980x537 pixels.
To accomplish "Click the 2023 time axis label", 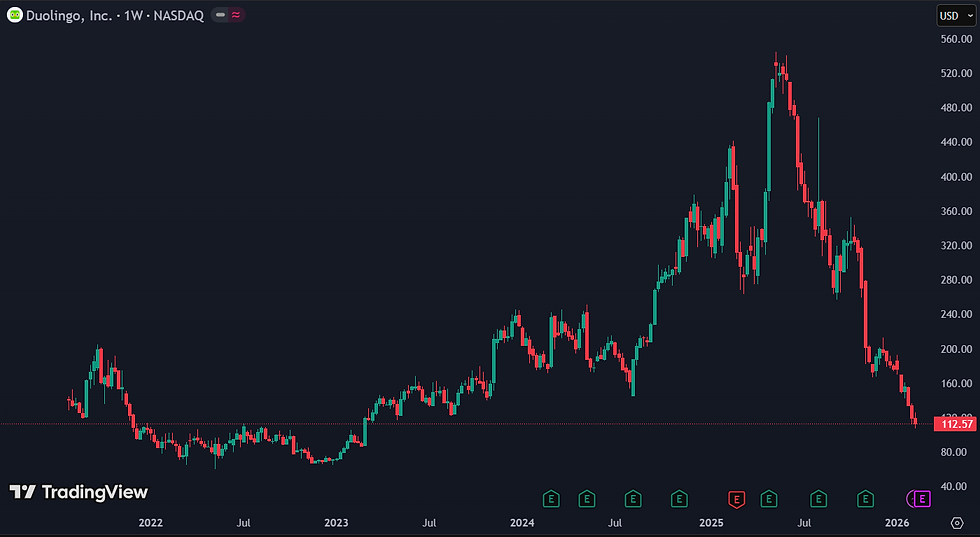I will [336, 523].
